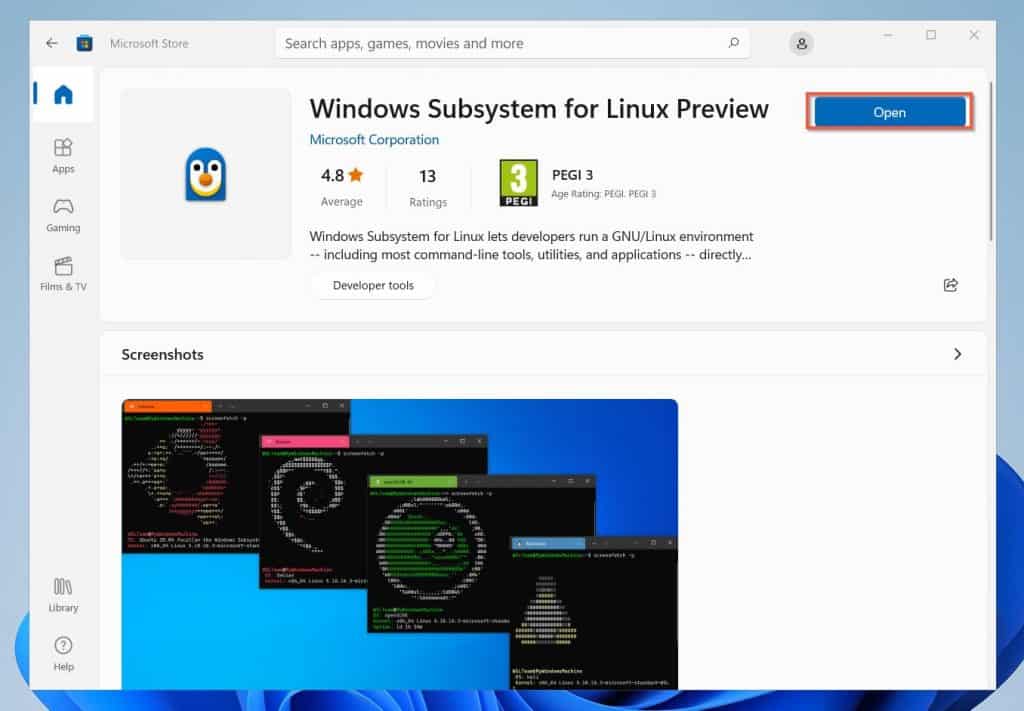Minimize the Microsoft Store window

pyautogui.click(x=888, y=35)
